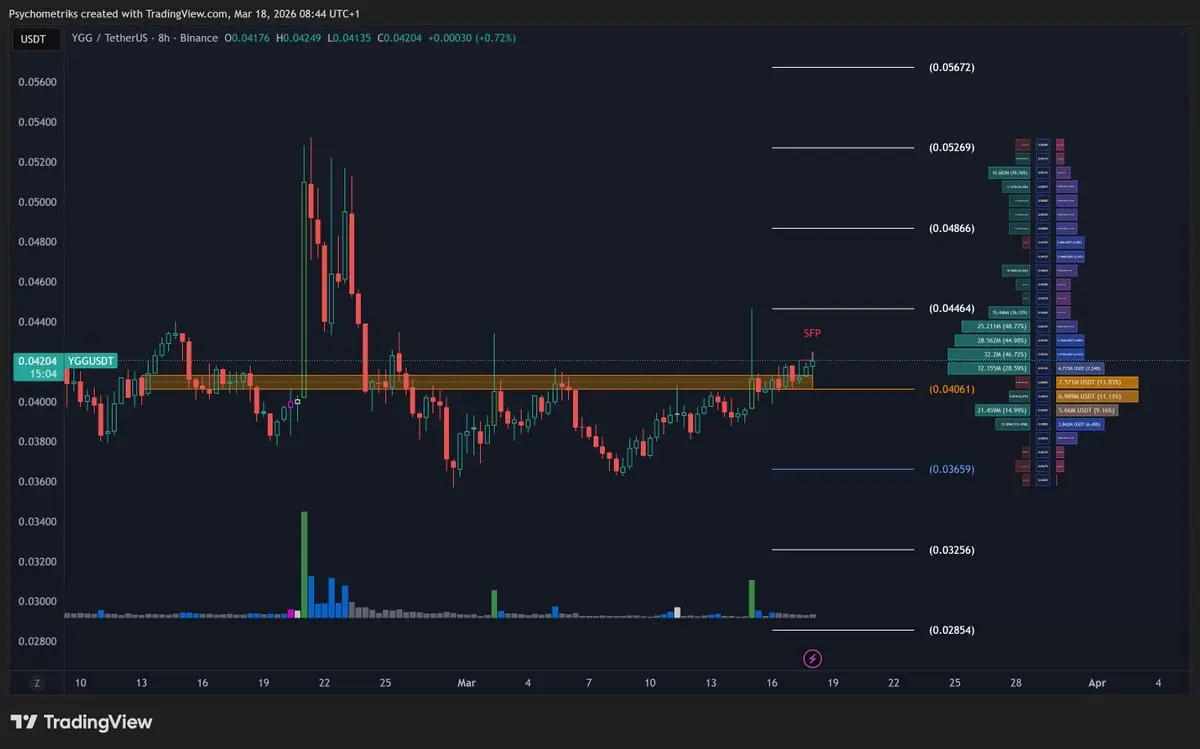Click 0.04400 on the price axis
This screenshot has height=749, width=1200.
pos(38,323)
